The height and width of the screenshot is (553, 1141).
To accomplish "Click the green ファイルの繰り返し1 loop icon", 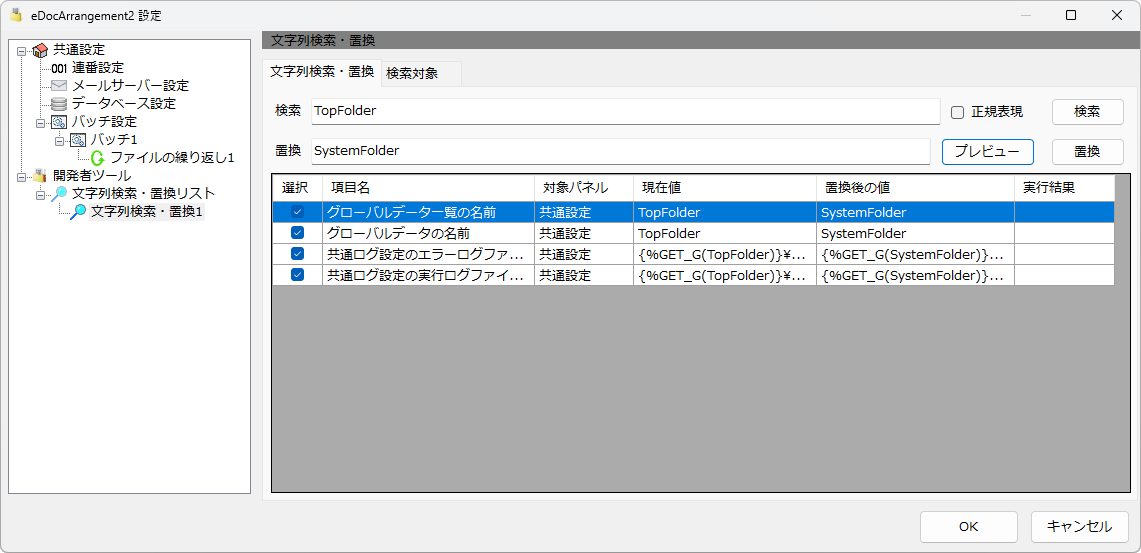I will [x=98, y=158].
